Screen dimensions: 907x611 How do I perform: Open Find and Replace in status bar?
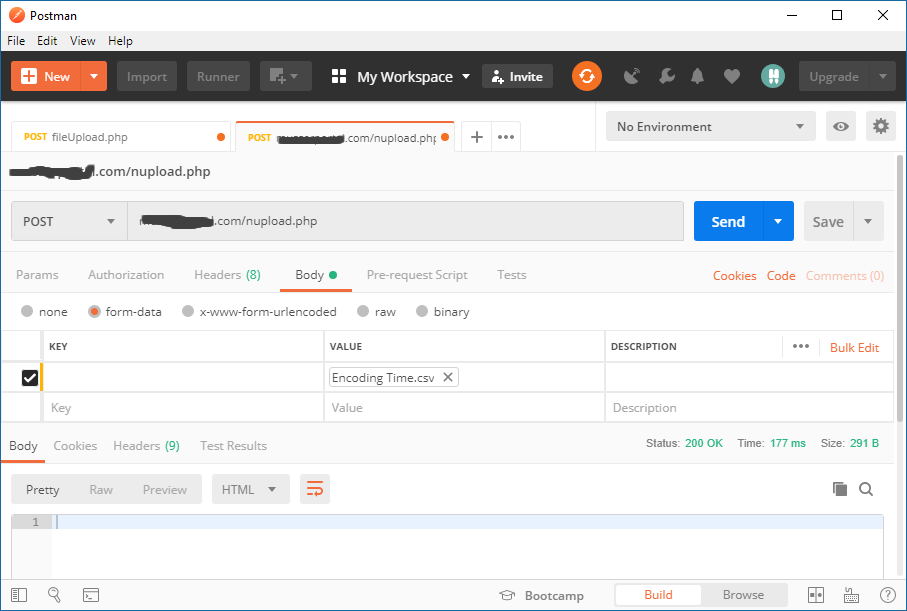click(x=54, y=595)
